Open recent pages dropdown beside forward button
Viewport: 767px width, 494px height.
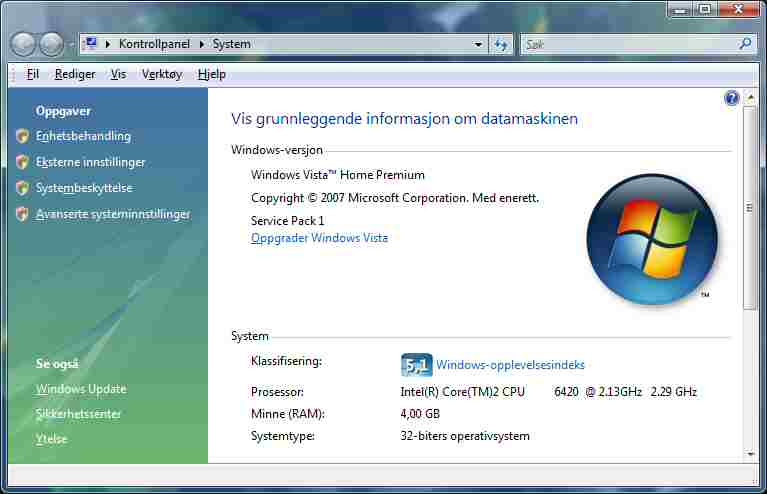coord(71,45)
